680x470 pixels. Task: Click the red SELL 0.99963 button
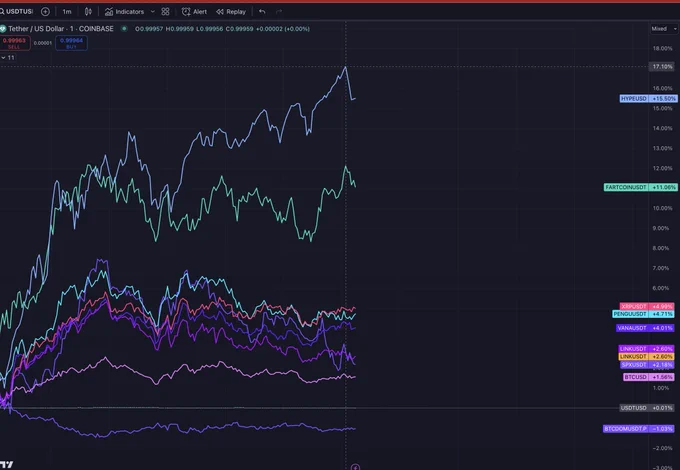tap(14, 43)
